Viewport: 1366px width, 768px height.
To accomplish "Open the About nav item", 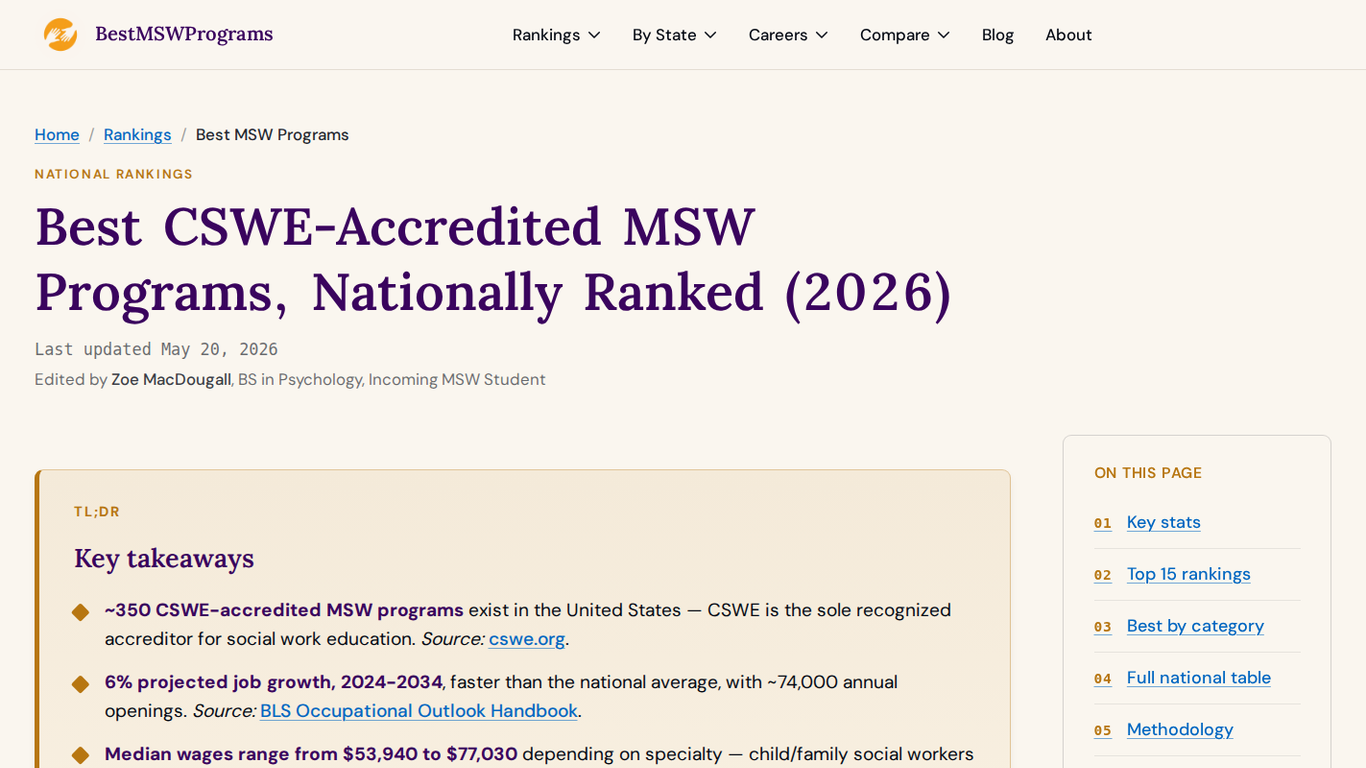I will click(x=1068, y=35).
